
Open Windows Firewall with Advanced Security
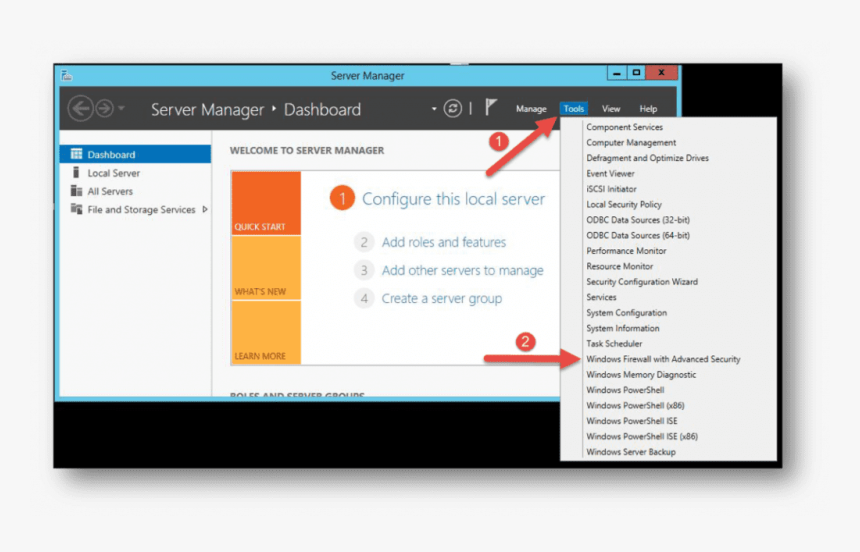click(663, 359)
